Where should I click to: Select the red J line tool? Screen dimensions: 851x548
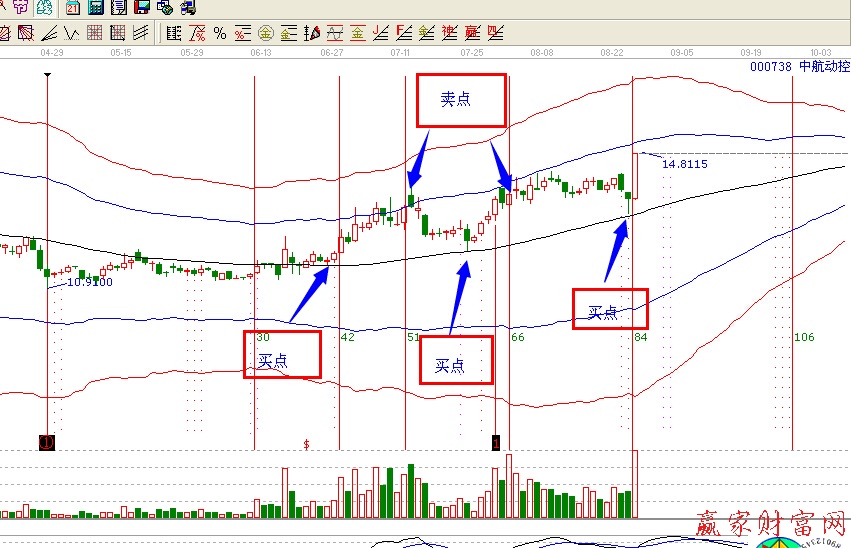(x=380, y=33)
